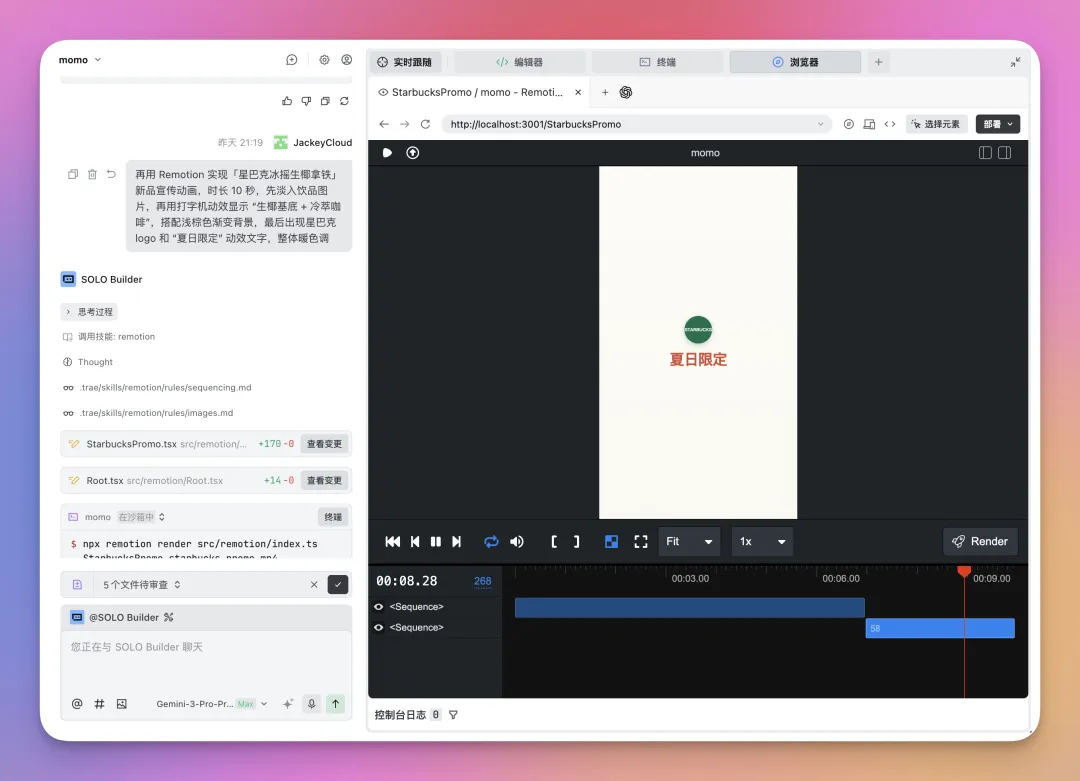Dismiss the 5 files pending review bar
This screenshot has height=781, width=1080.
pos(314,585)
